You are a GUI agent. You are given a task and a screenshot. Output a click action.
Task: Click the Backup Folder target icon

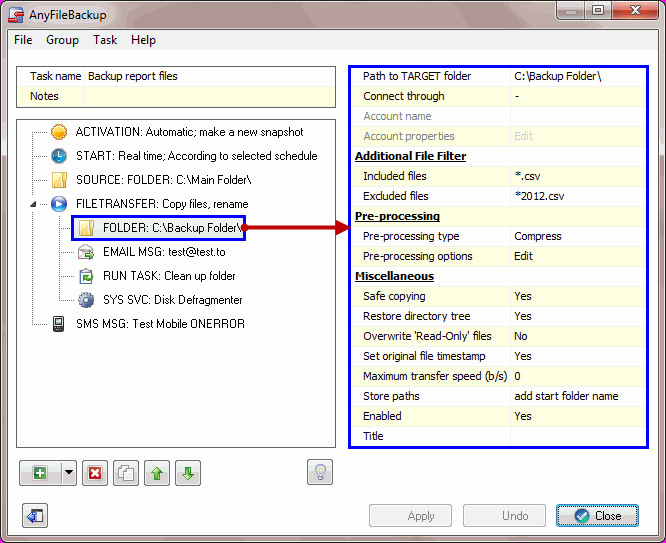click(86, 228)
